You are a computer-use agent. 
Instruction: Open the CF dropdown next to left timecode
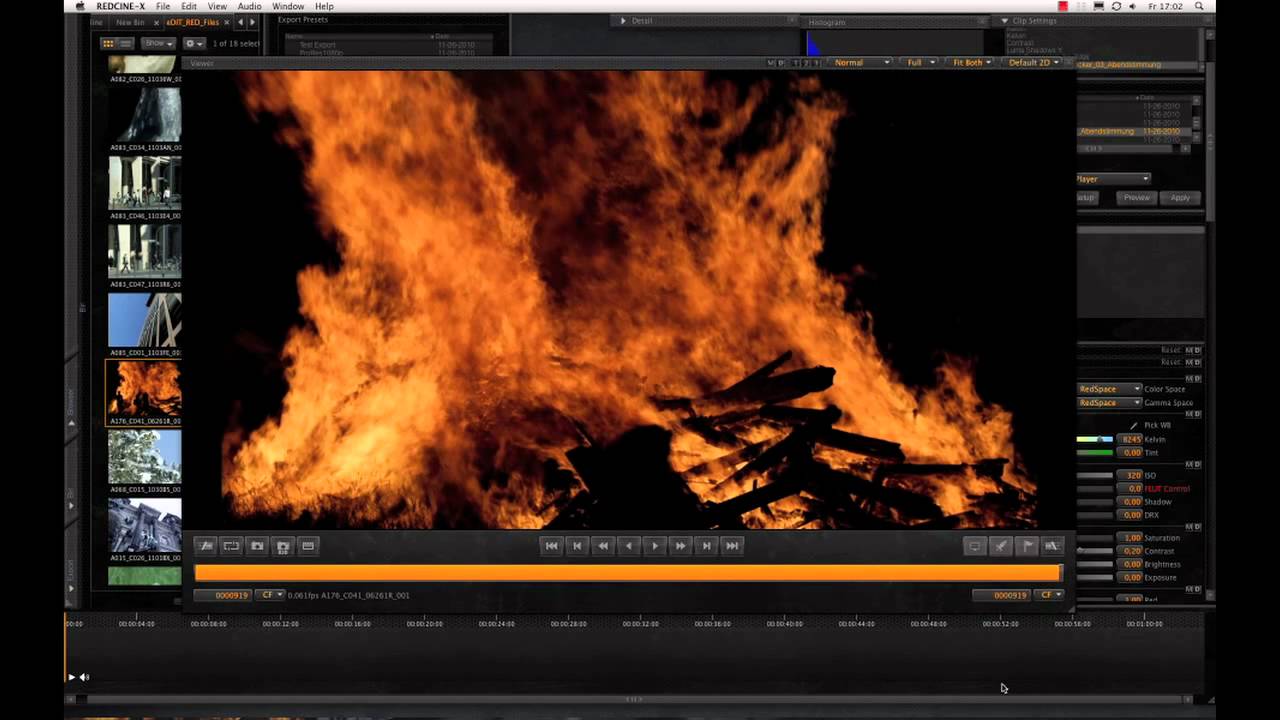pyautogui.click(x=271, y=595)
